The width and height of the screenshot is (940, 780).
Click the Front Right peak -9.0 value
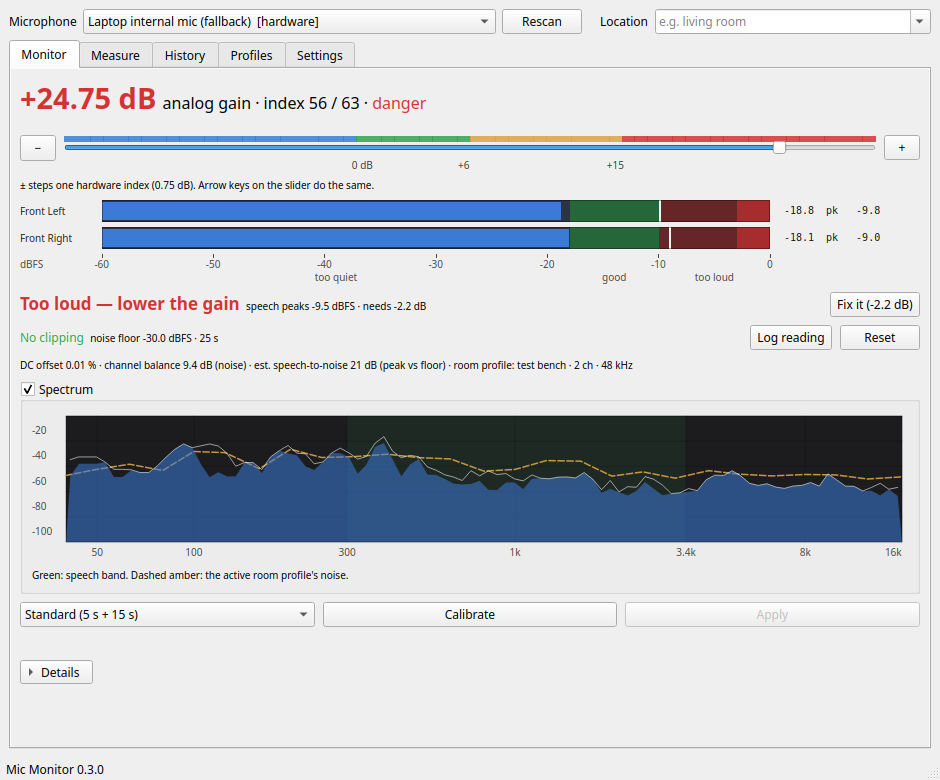[868, 237]
